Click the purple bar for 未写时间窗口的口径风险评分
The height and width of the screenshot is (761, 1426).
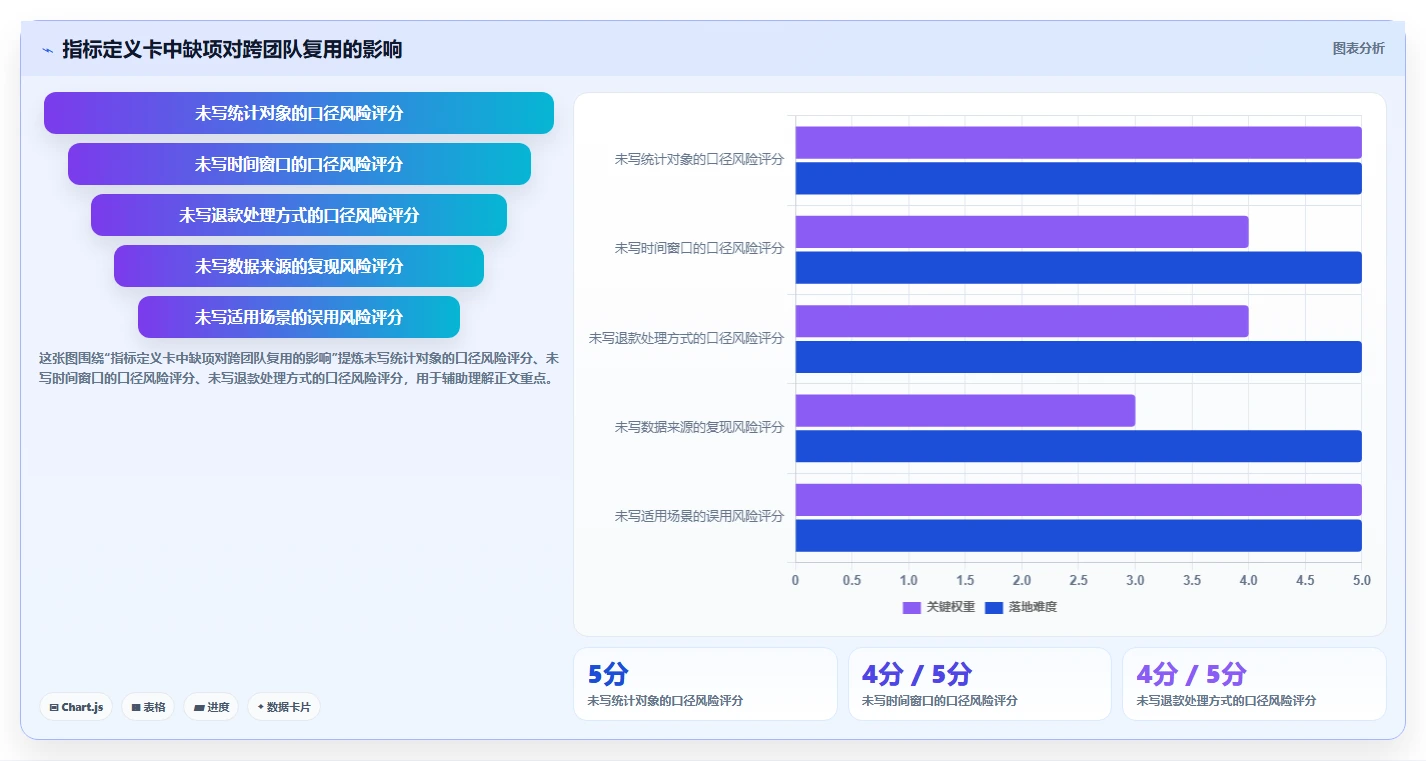[x=1022, y=232]
